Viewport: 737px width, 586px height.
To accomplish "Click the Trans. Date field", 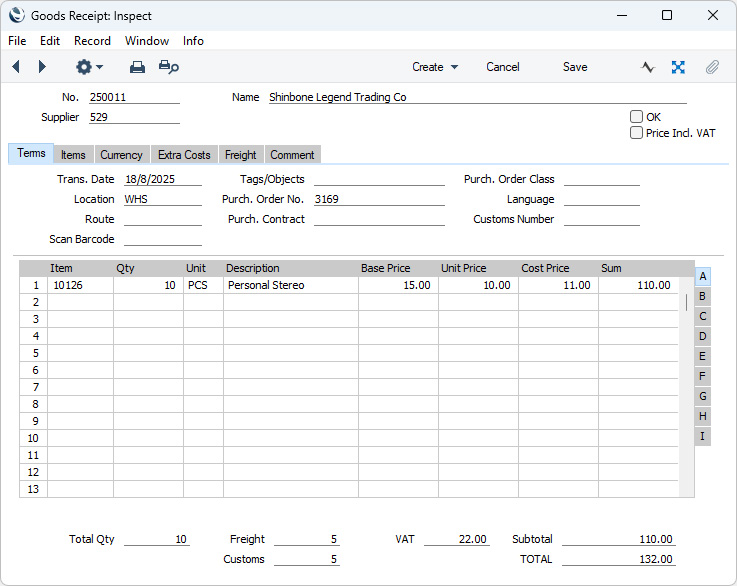I will pyautogui.click(x=163, y=179).
